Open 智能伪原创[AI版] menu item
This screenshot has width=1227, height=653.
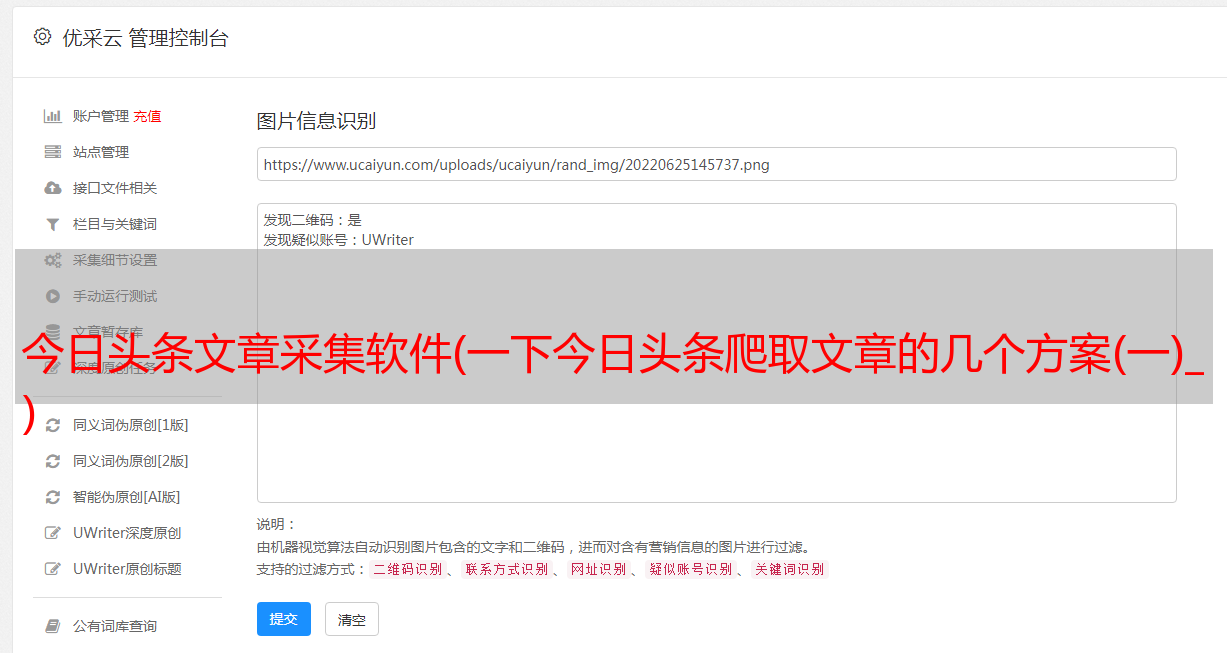click(x=127, y=497)
